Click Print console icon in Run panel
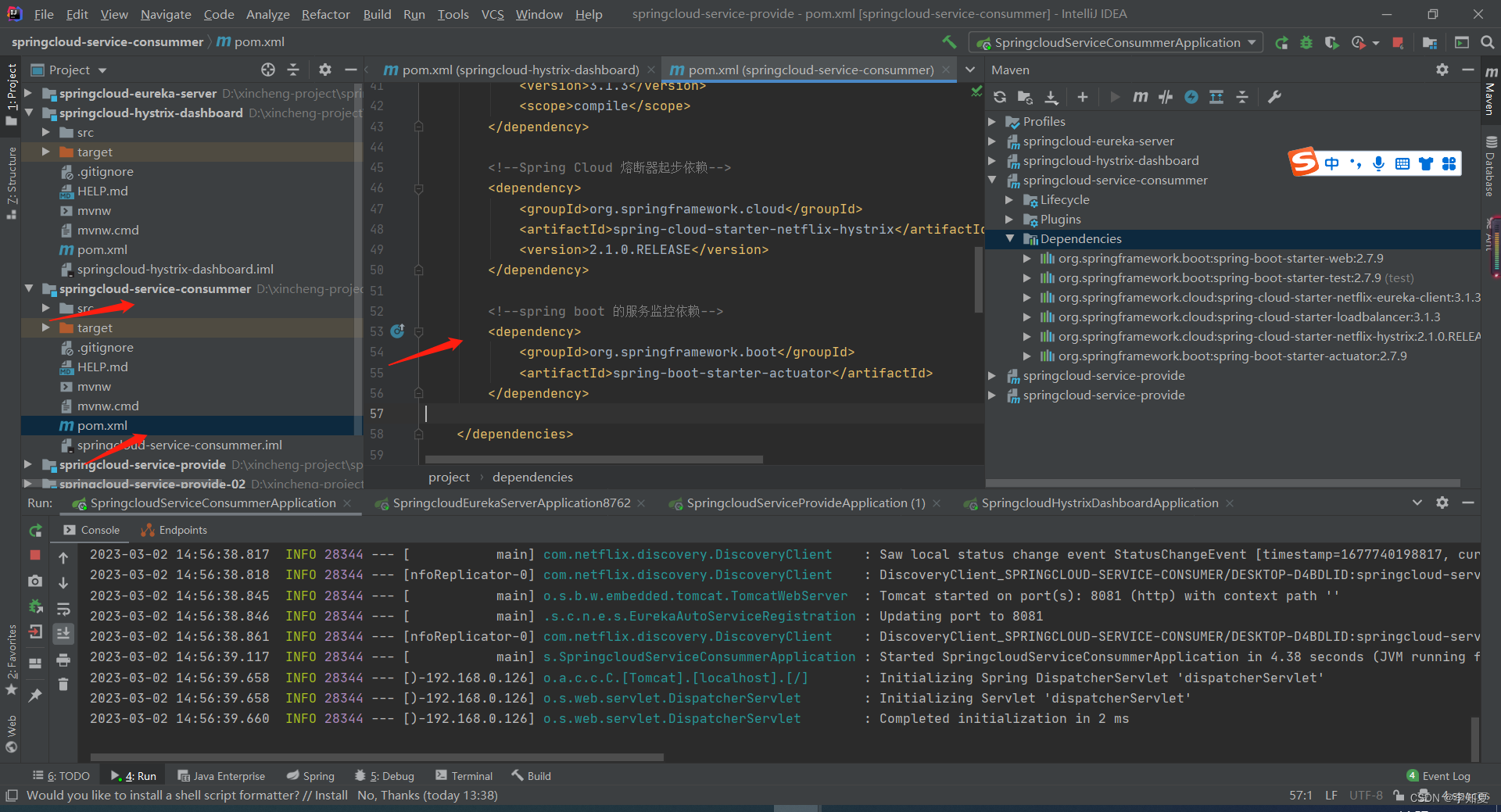 point(63,660)
